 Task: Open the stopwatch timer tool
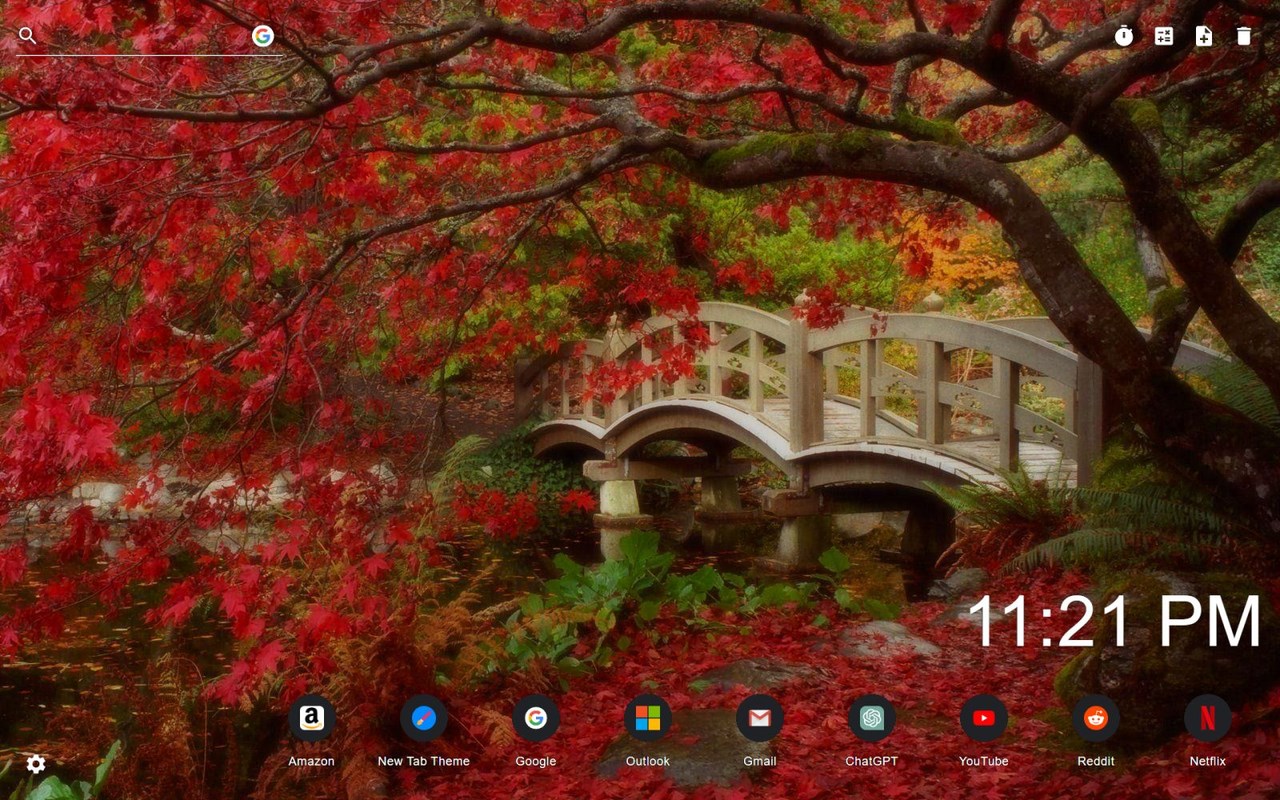1124,36
